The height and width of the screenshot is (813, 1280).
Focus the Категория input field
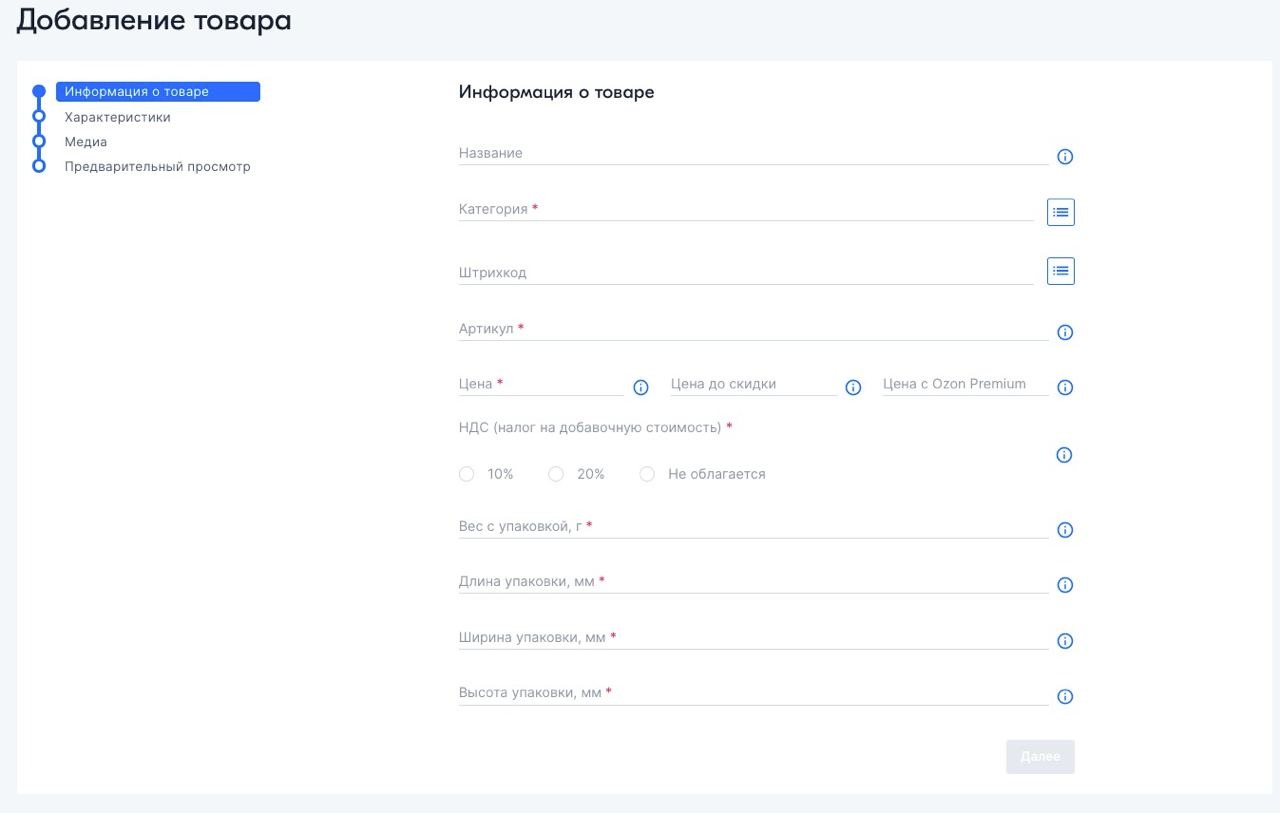(x=746, y=210)
